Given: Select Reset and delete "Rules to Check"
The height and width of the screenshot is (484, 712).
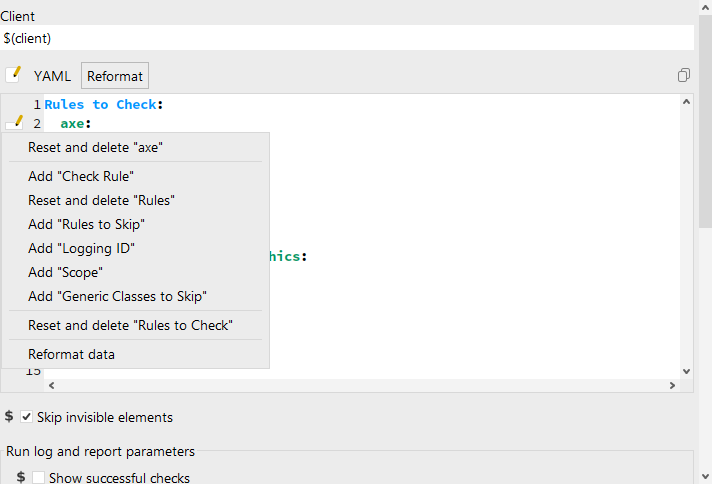Looking at the screenshot, I should 130,325.
